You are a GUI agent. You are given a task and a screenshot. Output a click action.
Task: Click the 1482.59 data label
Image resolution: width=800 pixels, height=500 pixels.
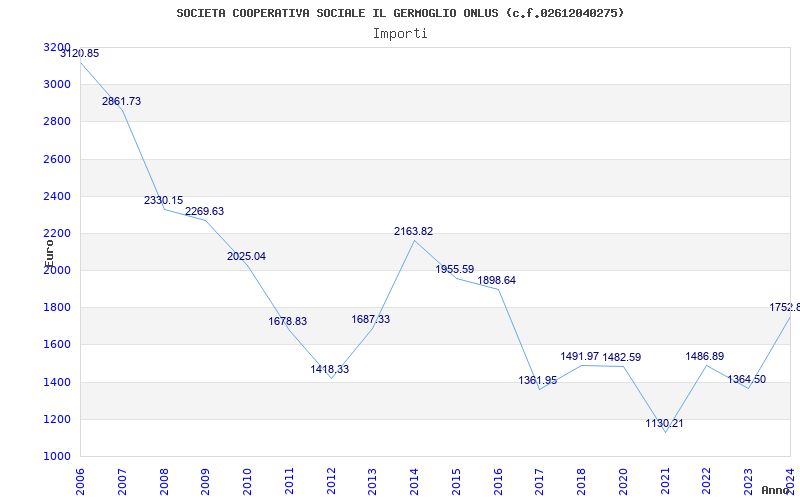621,358
